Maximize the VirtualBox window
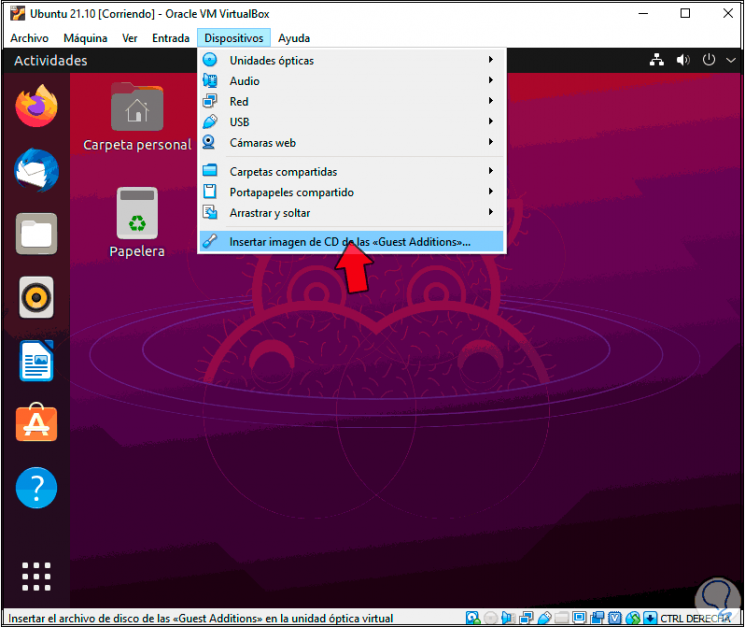Viewport: 745px width, 627px height. 685,13
